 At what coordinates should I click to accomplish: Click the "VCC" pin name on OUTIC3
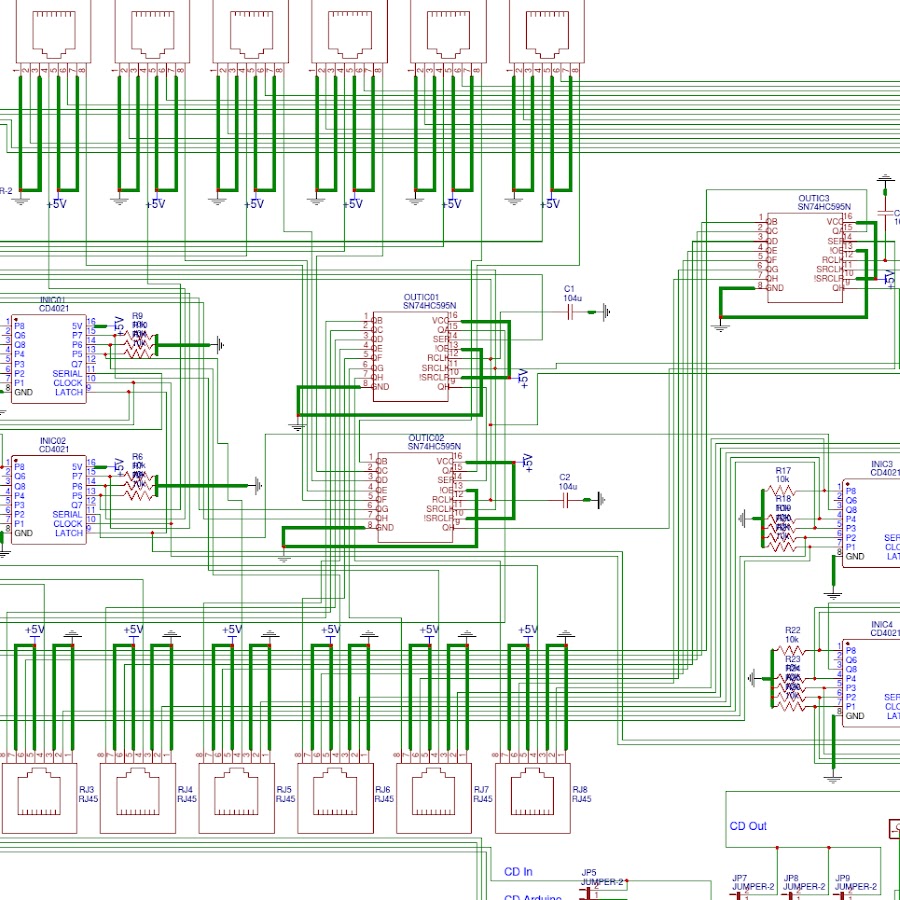point(835,222)
